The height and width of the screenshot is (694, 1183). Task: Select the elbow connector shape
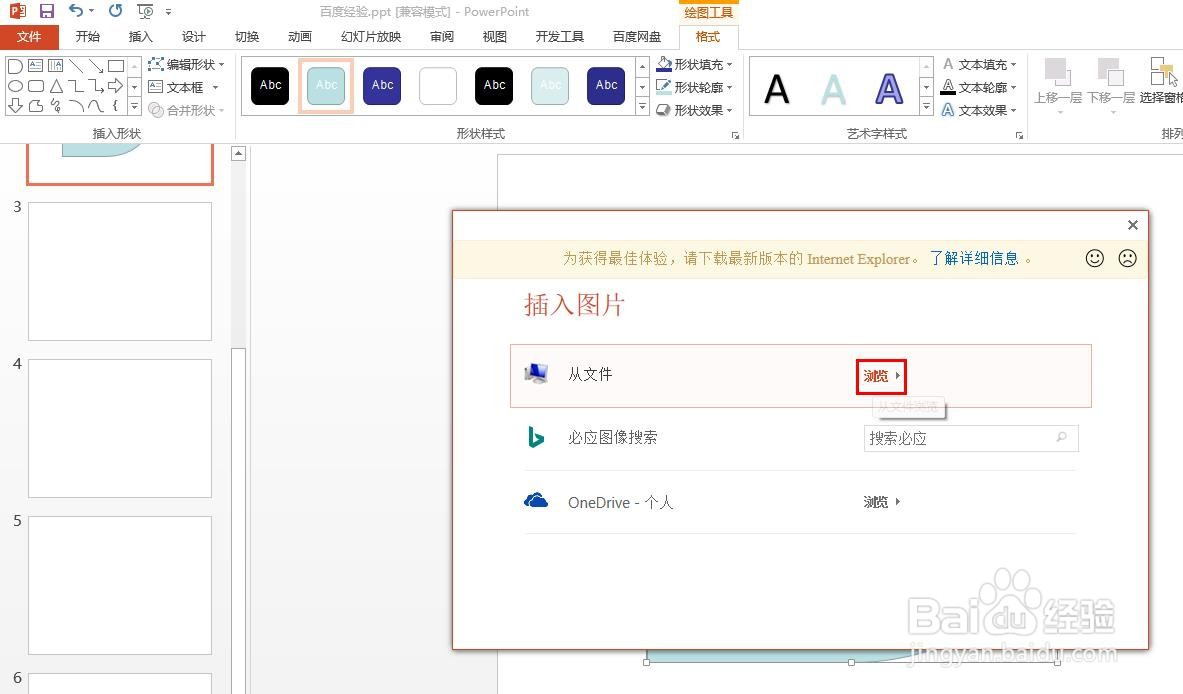(75, 86)
